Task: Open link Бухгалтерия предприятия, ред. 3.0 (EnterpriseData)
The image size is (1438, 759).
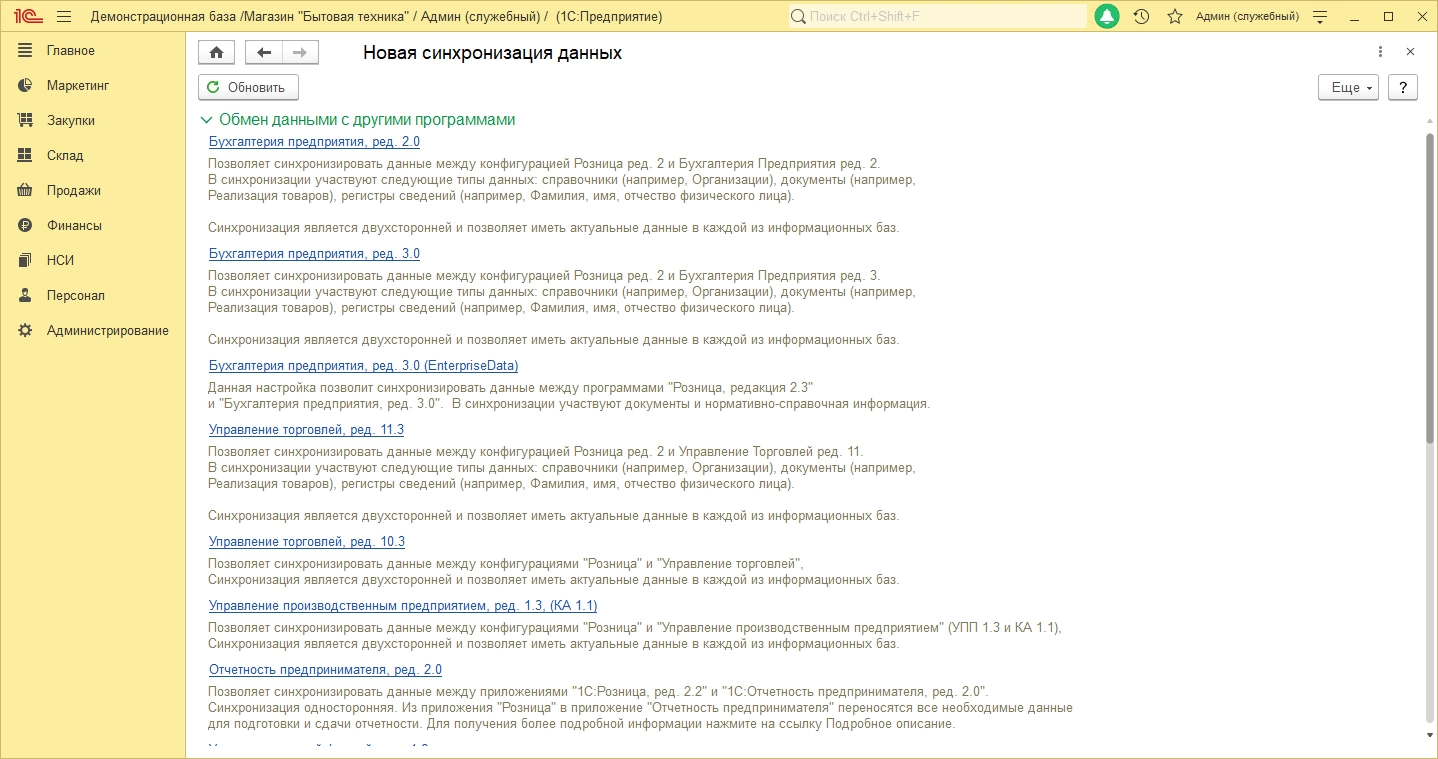Action: click(x=363, y=366)
